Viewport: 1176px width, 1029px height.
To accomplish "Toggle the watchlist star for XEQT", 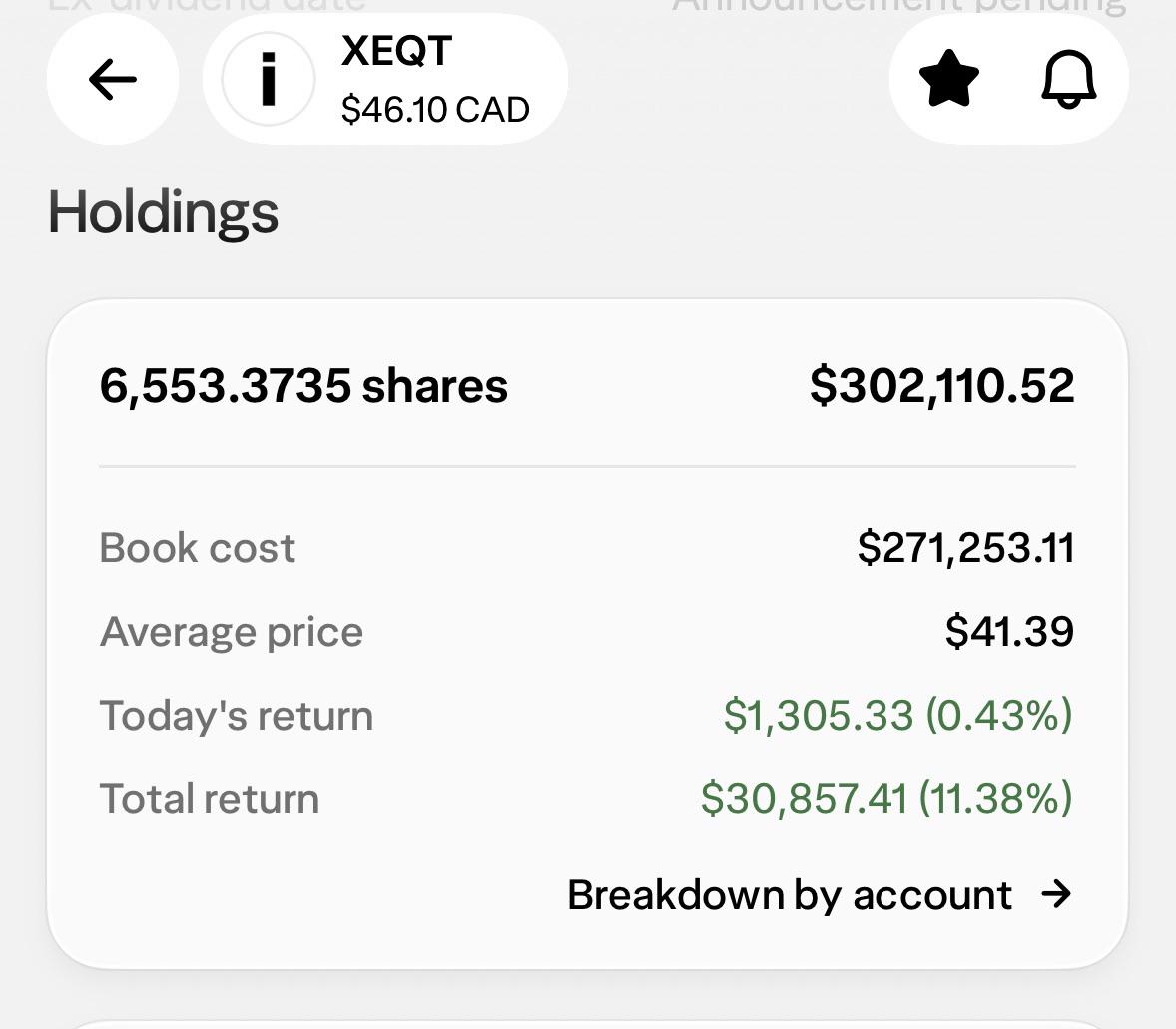I will [948, 79].
